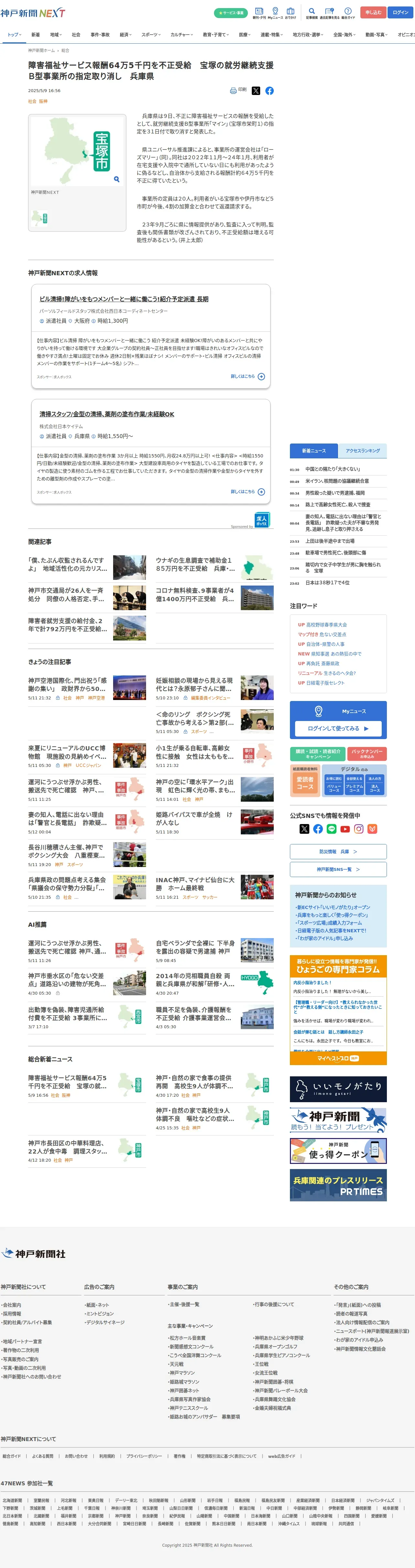Open ビル清掃 job listing title link
This screenshot has height=1568, width=415.
124,299
